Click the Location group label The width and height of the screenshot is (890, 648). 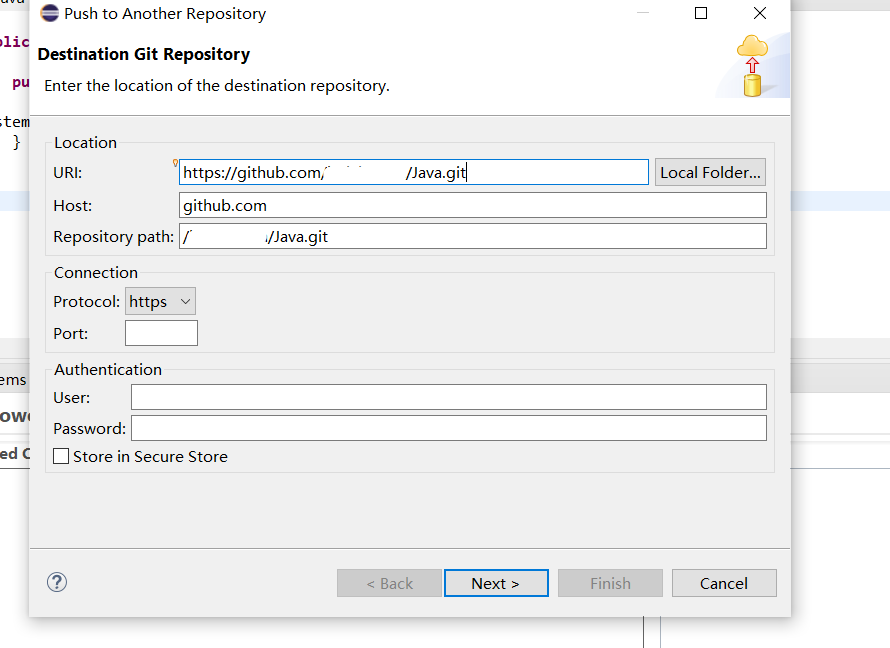85,142
